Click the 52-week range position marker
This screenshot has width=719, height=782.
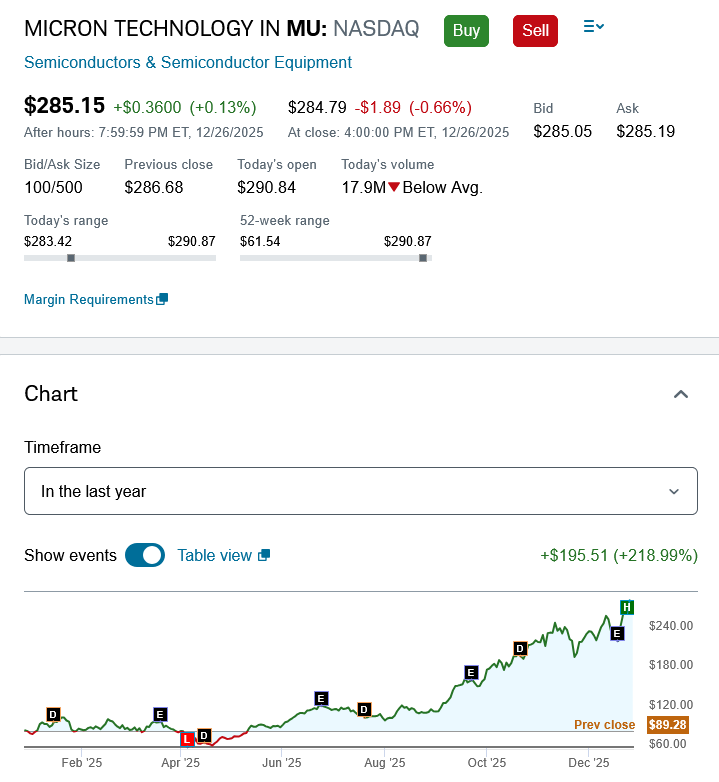click(x=423, y=258)
